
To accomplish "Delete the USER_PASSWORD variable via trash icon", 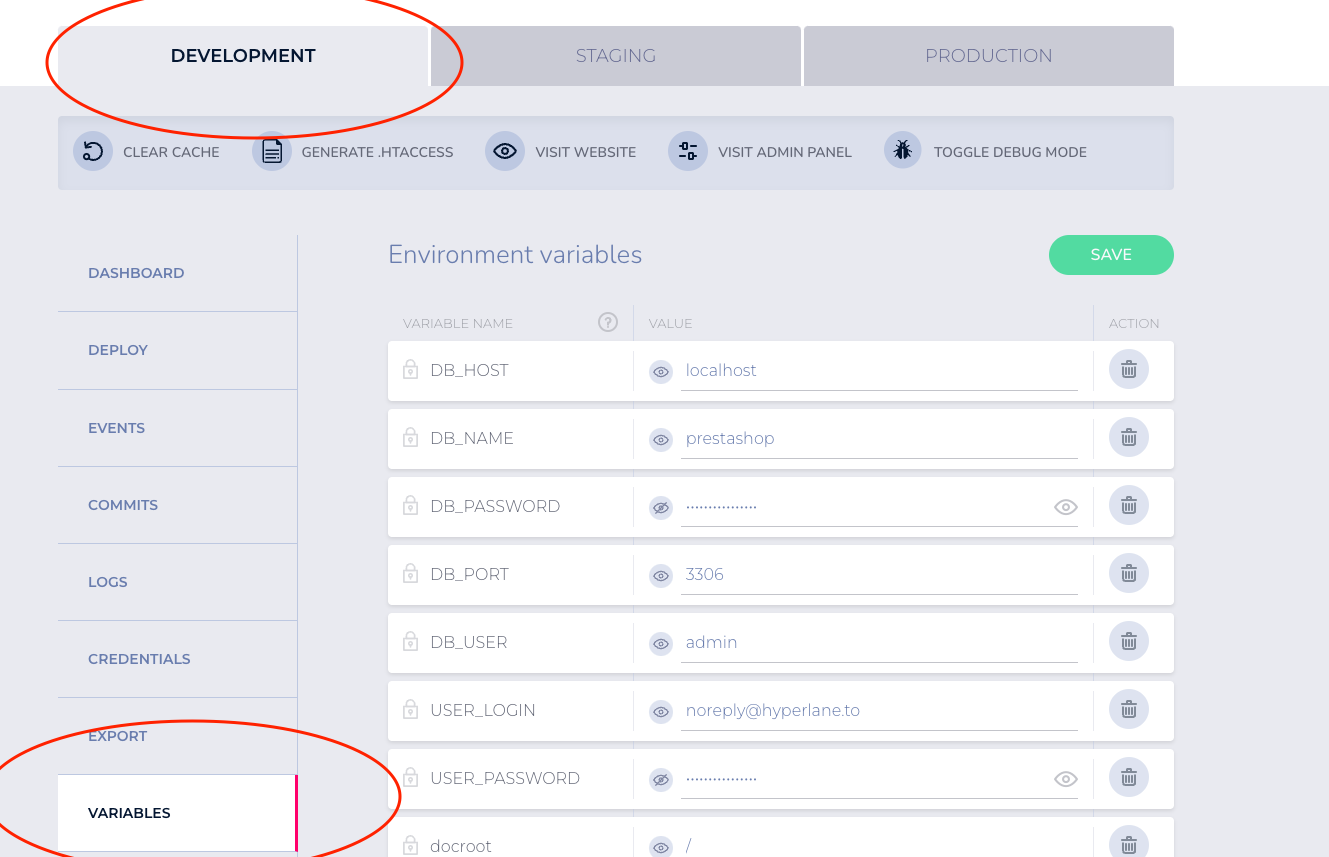I will click(x=1129, y=778).
